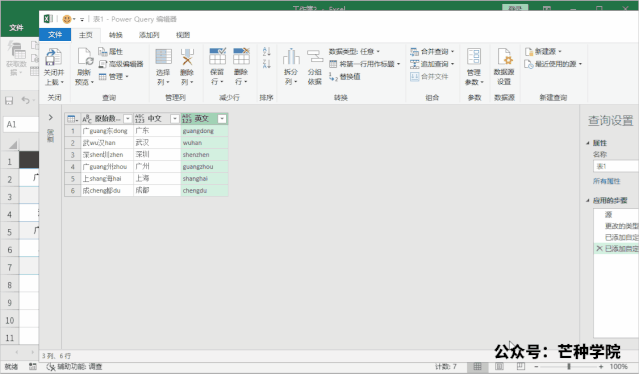Screen dimensions: 639x374
Task: Sort ascending with the A-Z icon
Action: pos(267,52)
